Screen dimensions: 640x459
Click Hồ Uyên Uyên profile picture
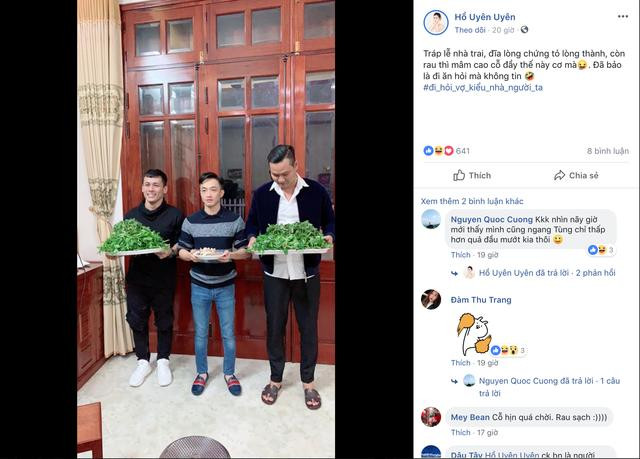(436, 22)
